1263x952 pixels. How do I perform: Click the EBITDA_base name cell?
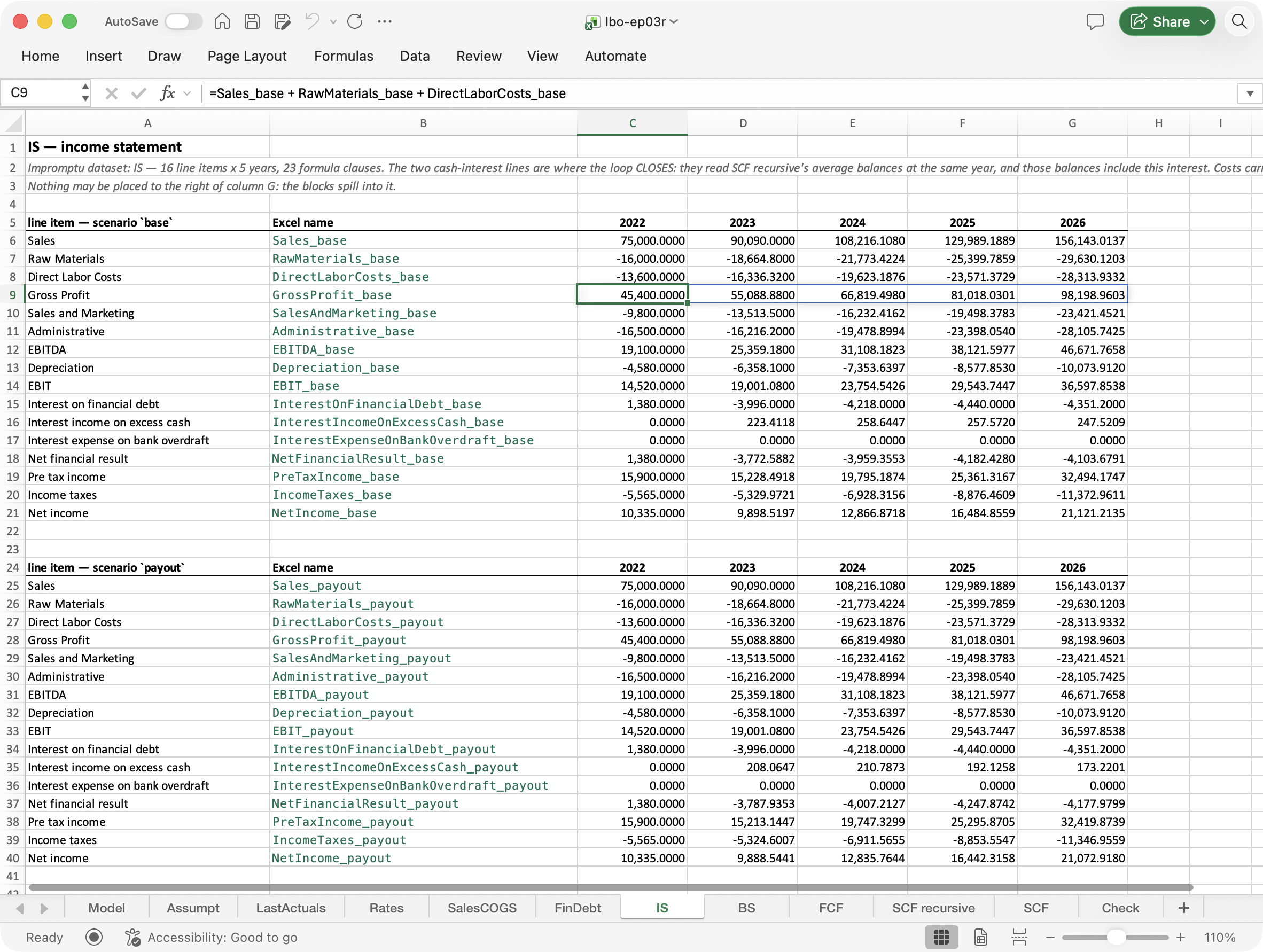click(x=423, y=349)
